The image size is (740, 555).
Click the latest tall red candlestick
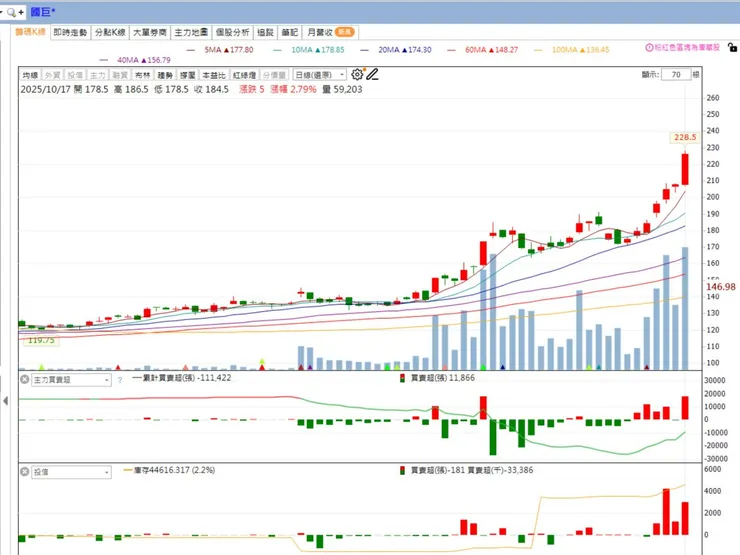tap(685, 169)
